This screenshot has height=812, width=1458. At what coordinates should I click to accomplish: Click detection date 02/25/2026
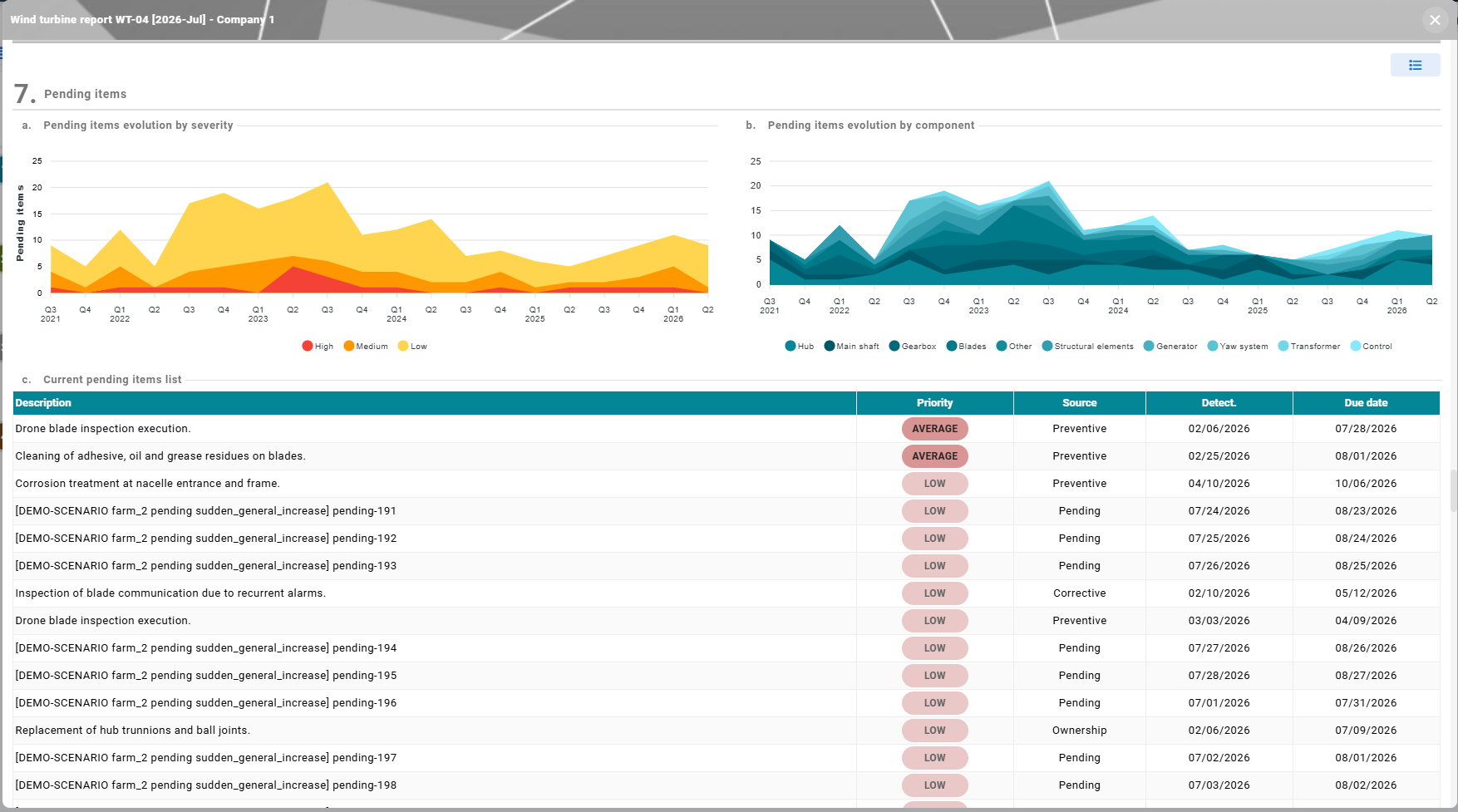click(1219, 456)
